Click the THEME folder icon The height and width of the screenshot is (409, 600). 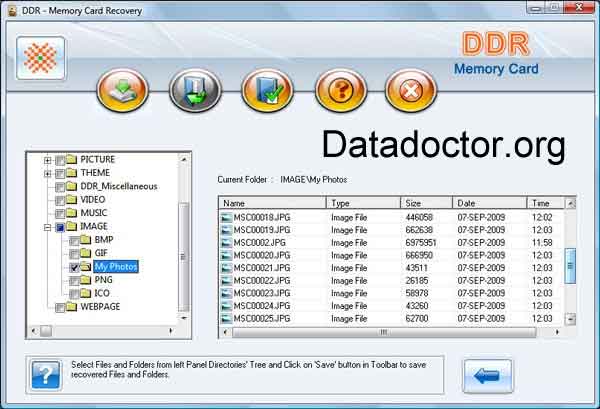point(72,173)
